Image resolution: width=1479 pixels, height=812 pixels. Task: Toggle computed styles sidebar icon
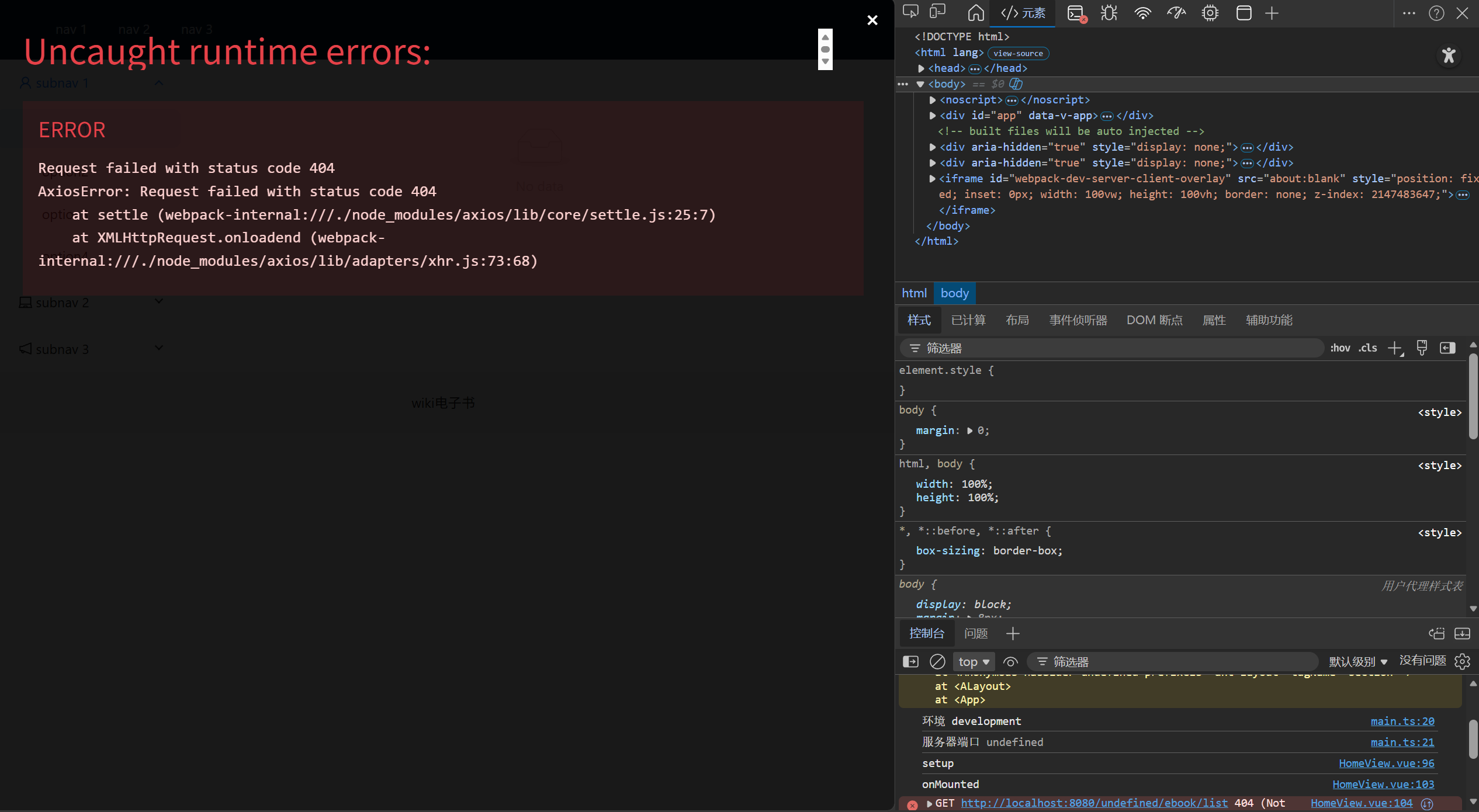[1447, 348]
